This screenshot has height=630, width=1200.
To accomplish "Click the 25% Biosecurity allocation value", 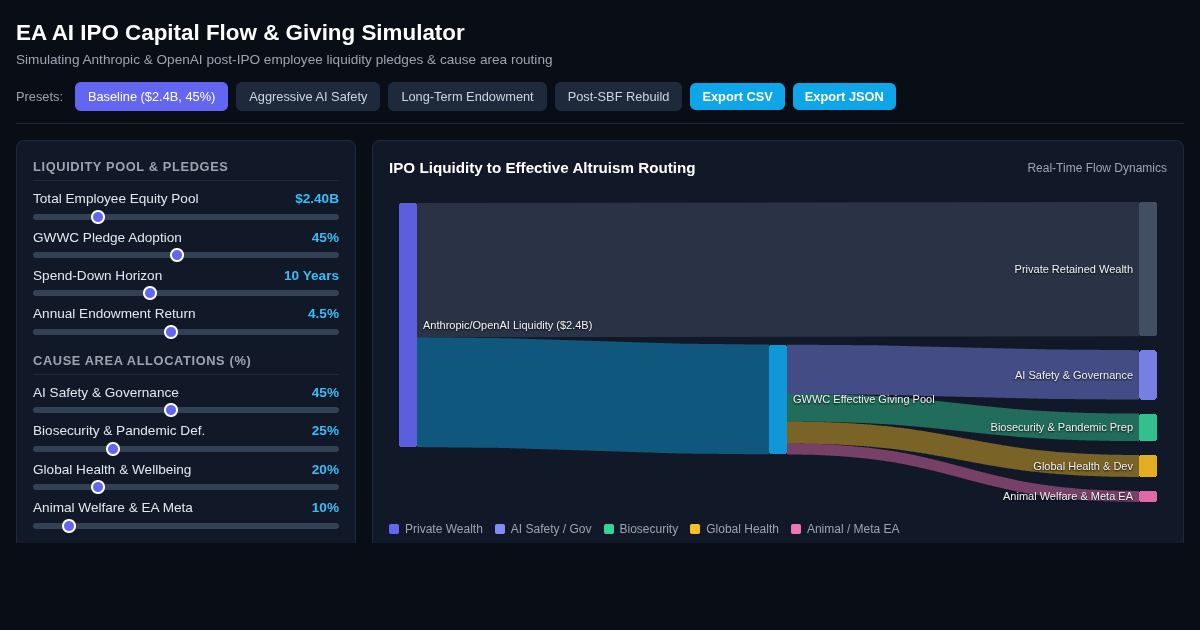I will point(325,430).
